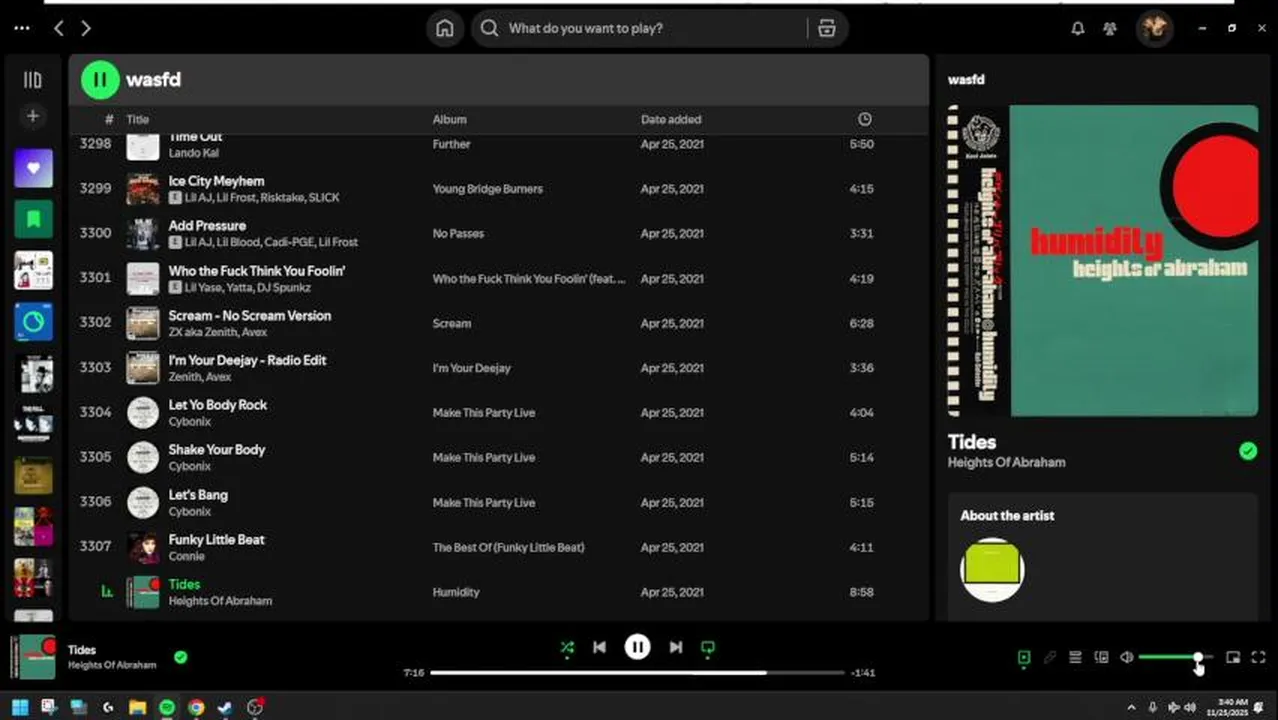Open the 'Humidity' album link in the list
1278x720 pixels.
[456, 592]
